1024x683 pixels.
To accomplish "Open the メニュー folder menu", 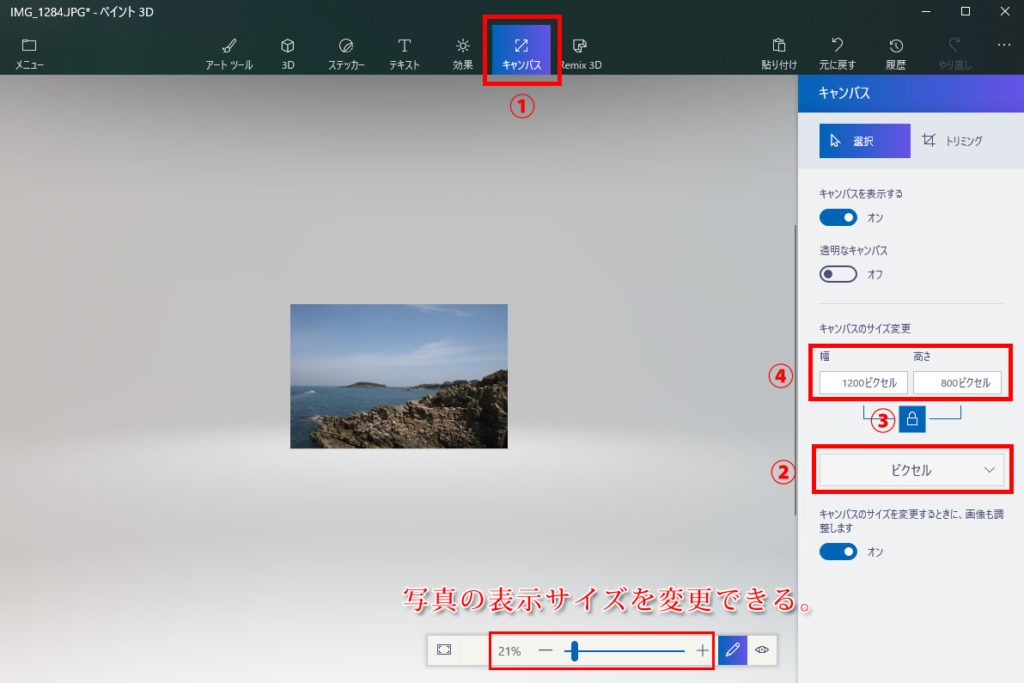I will coord(29,54).
